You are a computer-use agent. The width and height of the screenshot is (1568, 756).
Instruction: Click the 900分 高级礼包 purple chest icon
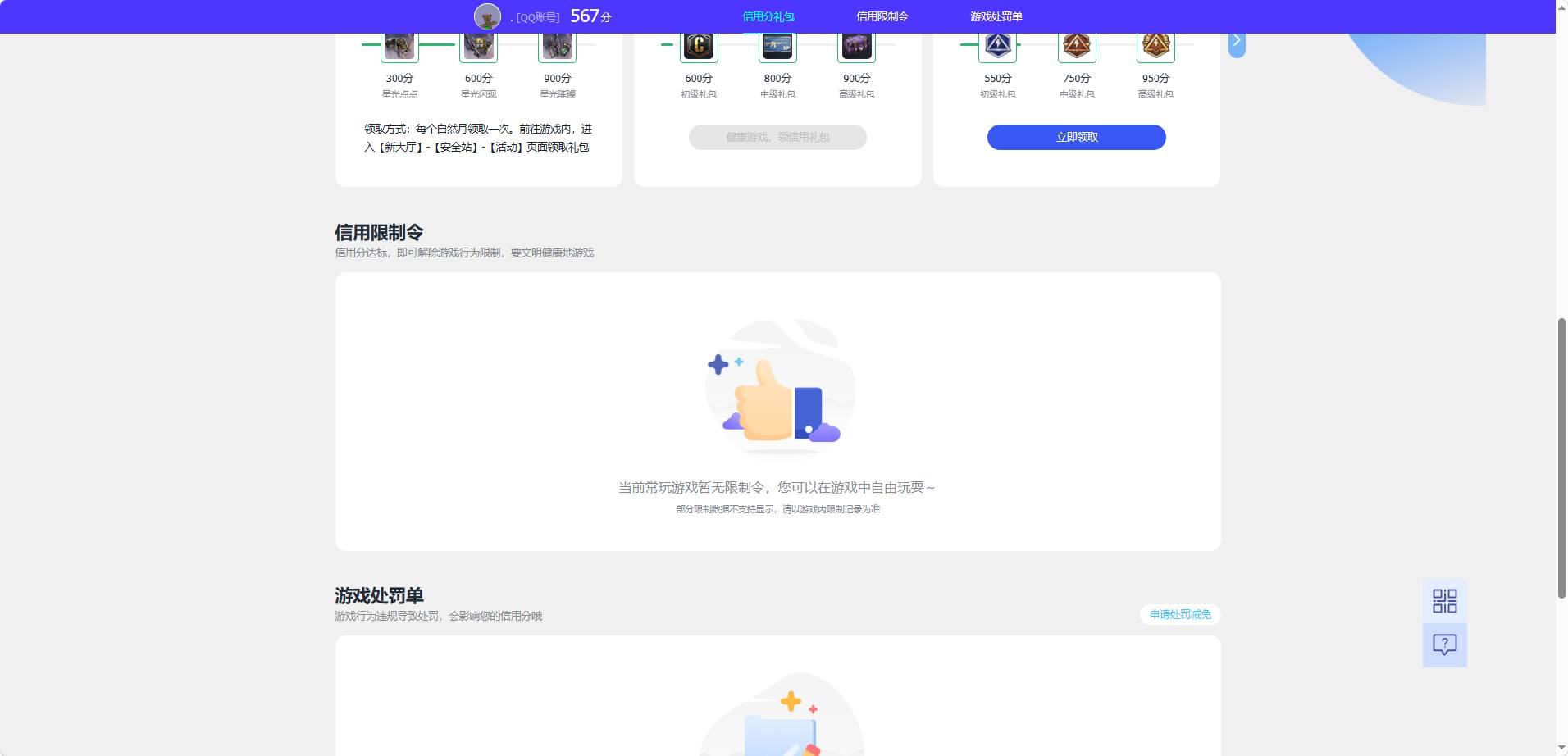pos(856,46)
